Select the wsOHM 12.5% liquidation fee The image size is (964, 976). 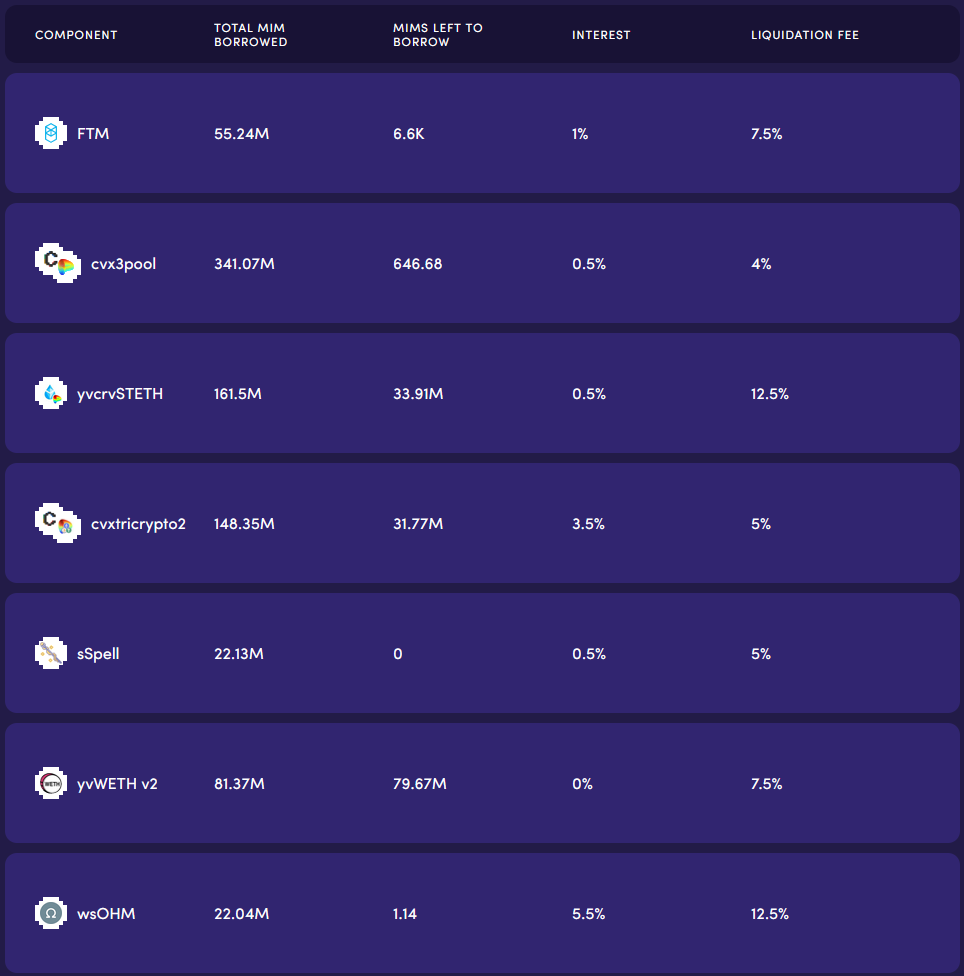pyautogui.click(x=769, y=914)
